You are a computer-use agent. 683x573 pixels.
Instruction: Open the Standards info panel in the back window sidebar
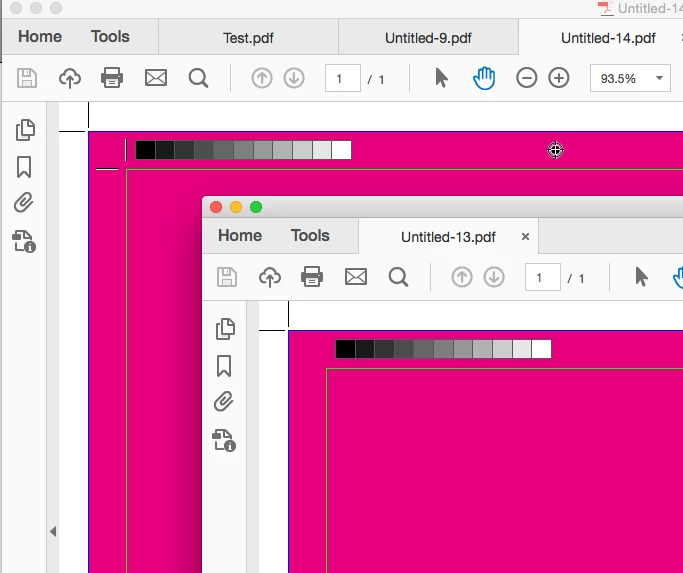(x=24, y=241)
